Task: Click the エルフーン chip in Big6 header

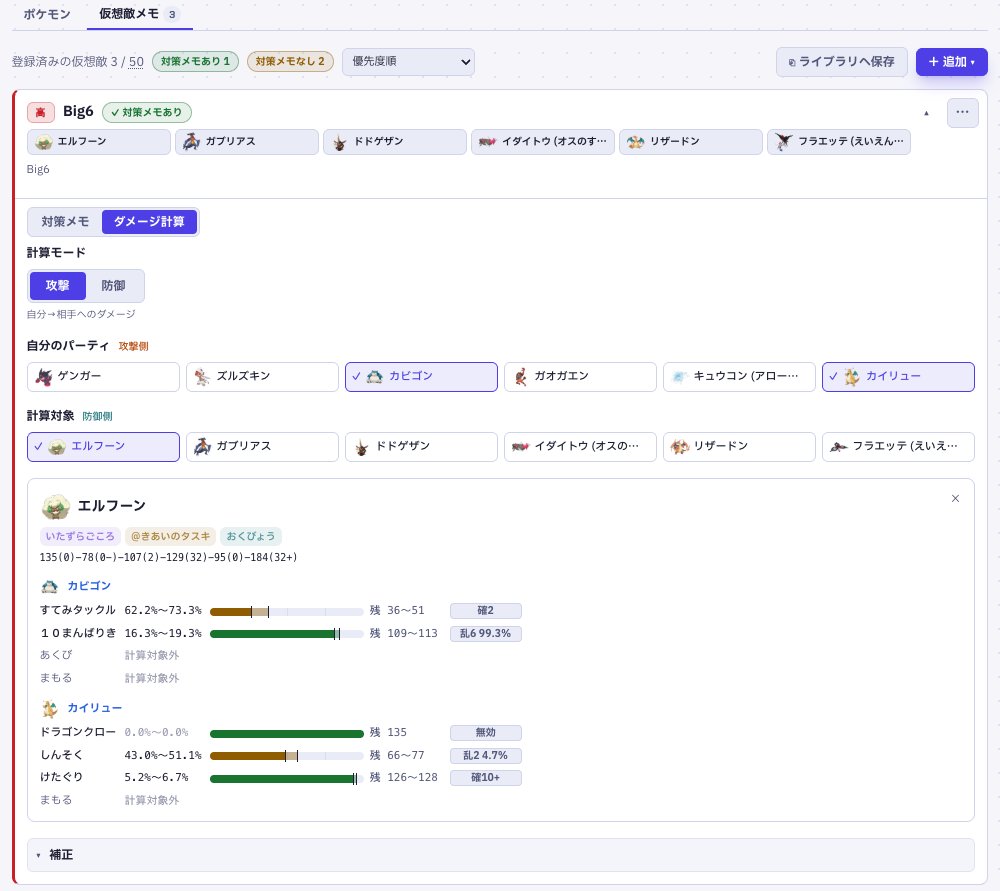Action: click(x=99, y=142)
